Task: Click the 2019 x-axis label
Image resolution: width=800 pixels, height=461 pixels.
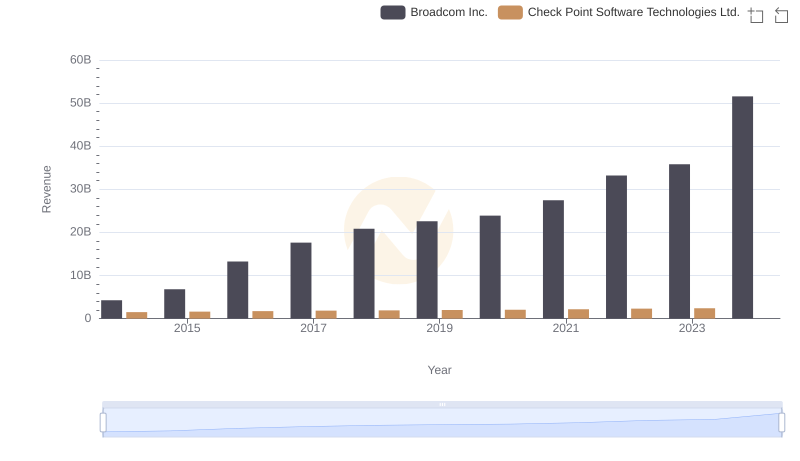Action: pyautogui.click(x=439, y=328)
